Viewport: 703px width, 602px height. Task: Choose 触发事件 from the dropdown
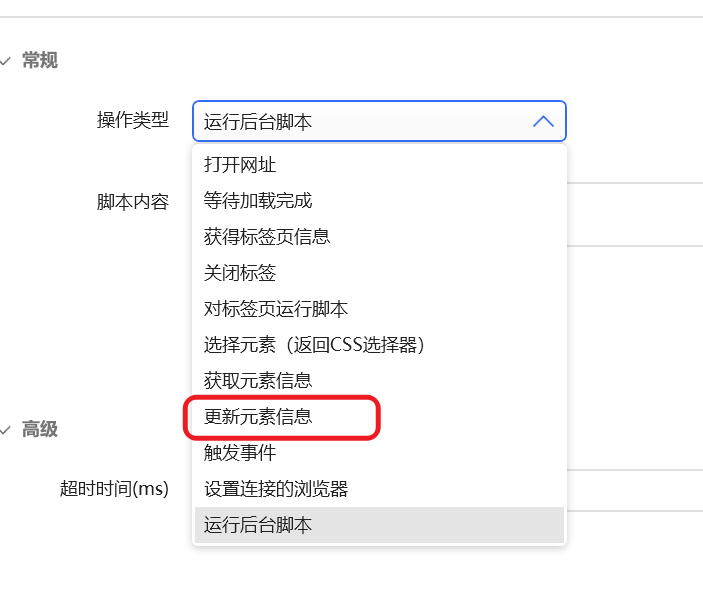tap(240, 452)
